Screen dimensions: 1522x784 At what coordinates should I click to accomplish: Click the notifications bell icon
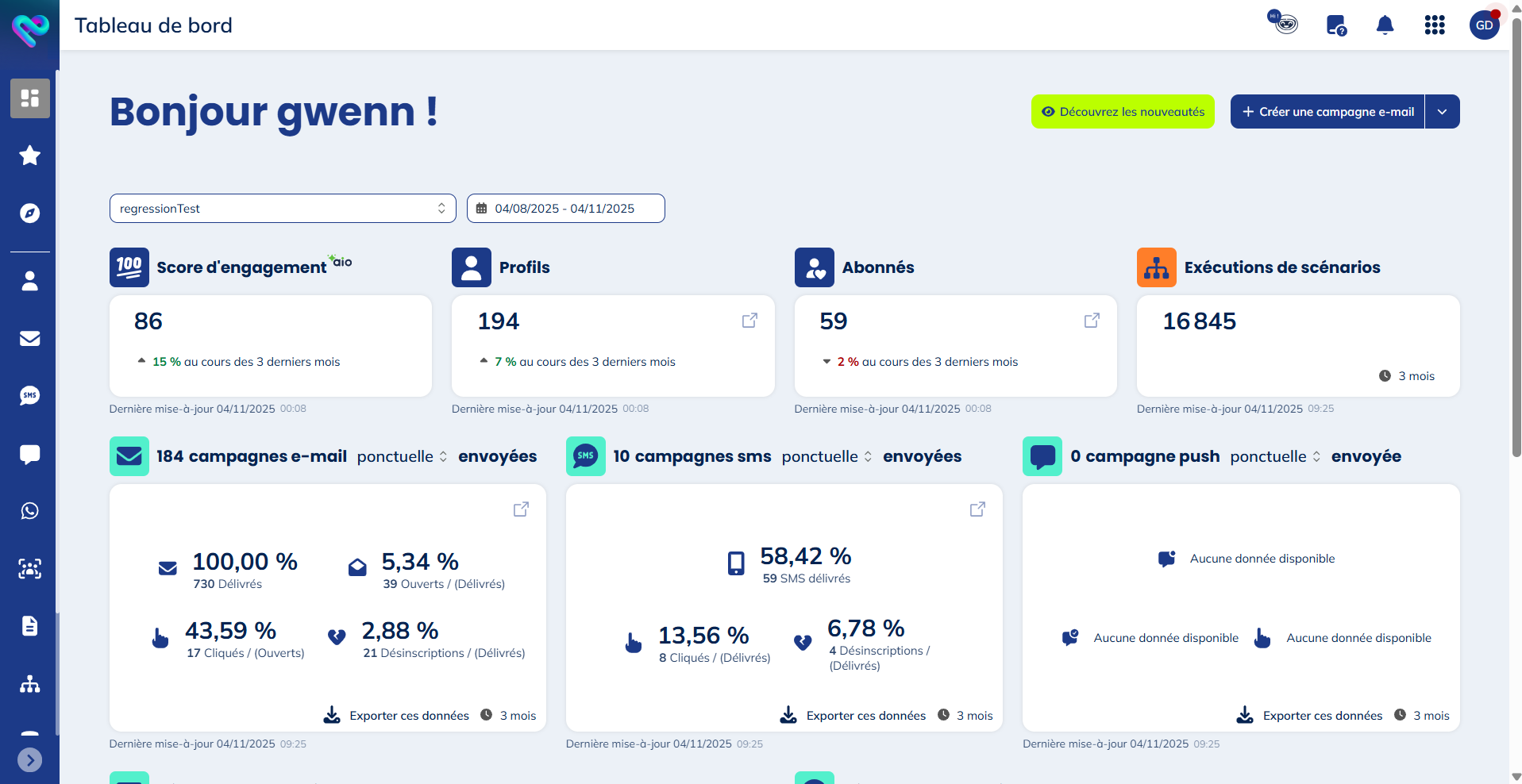[1385, 25]
